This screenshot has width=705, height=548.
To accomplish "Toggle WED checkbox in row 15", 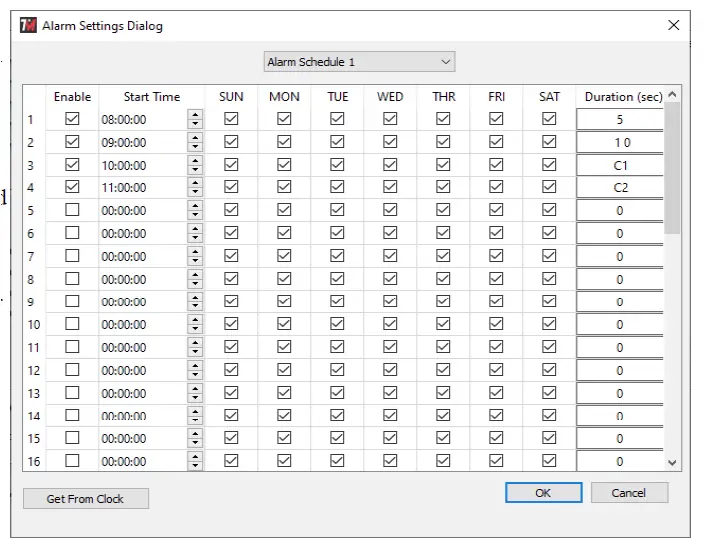I will (390, 437).
